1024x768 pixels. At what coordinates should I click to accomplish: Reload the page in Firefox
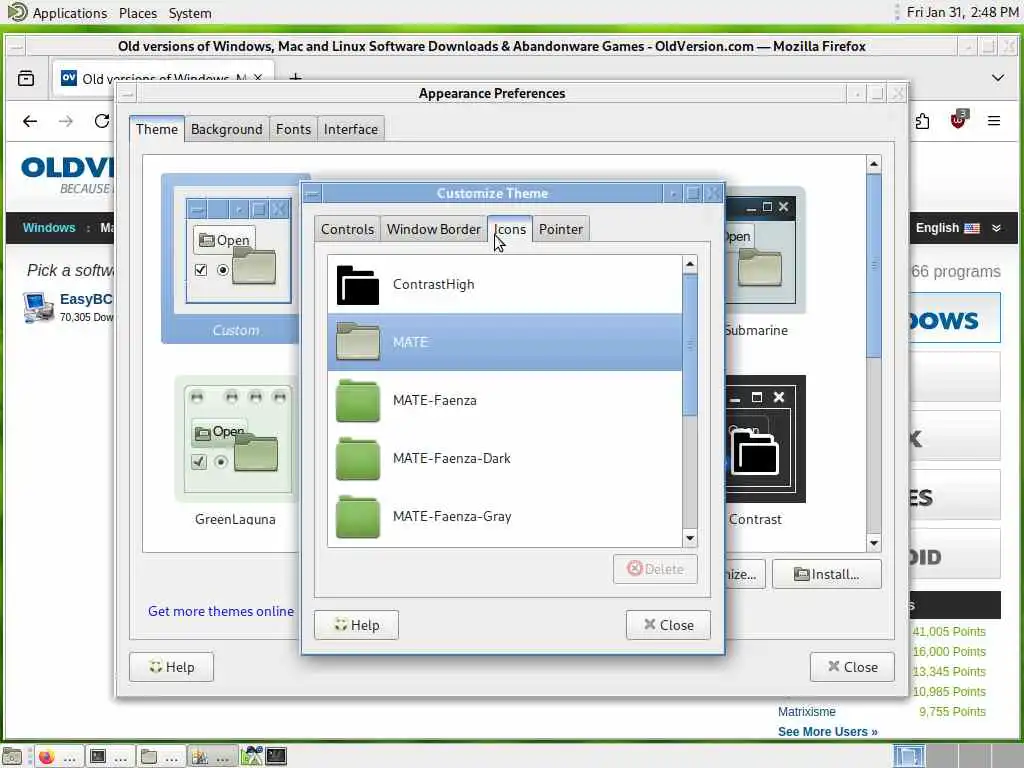[x=102, y=121]
